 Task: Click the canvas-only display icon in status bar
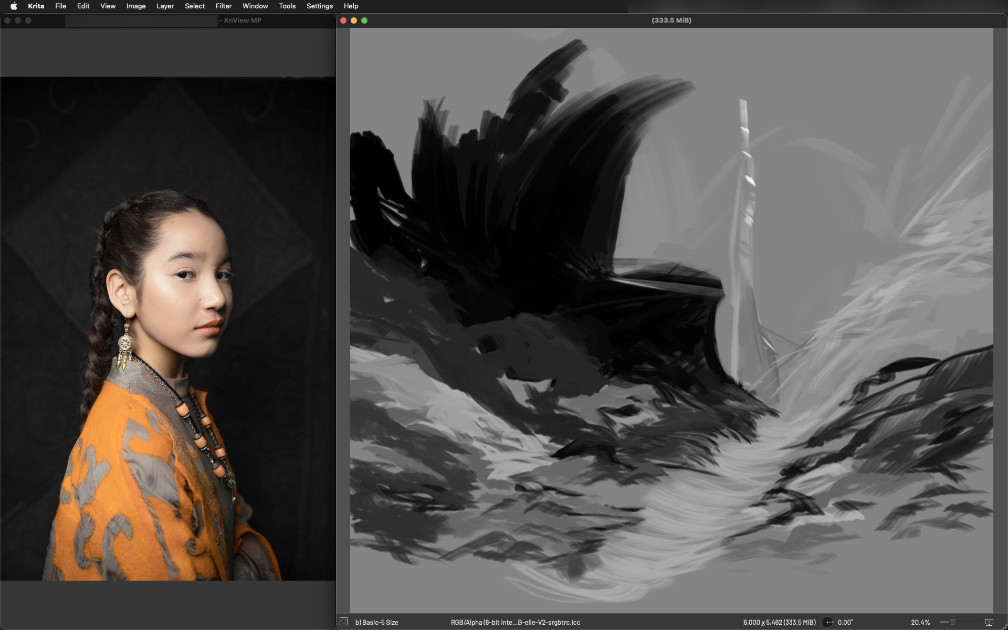coord(988,622)
